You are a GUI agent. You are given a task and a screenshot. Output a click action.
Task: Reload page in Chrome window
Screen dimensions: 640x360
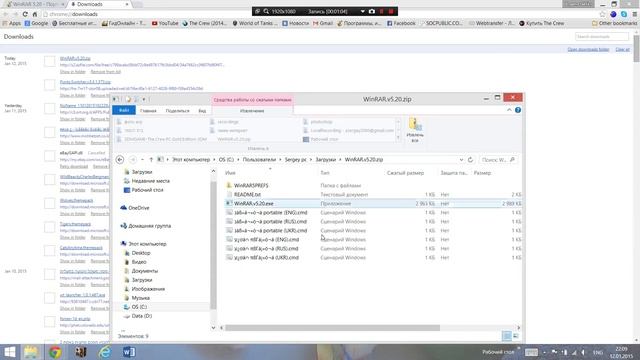point(25,14)
